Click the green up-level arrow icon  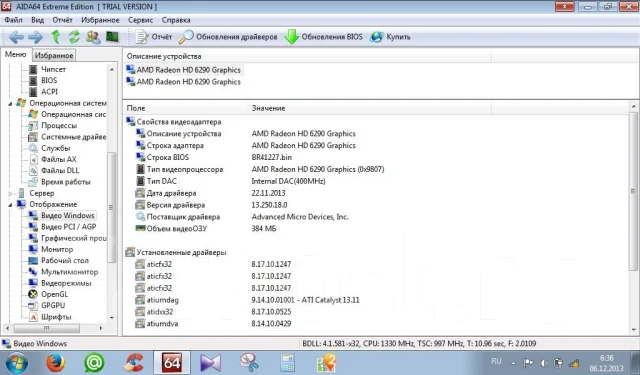coord(56,37)
